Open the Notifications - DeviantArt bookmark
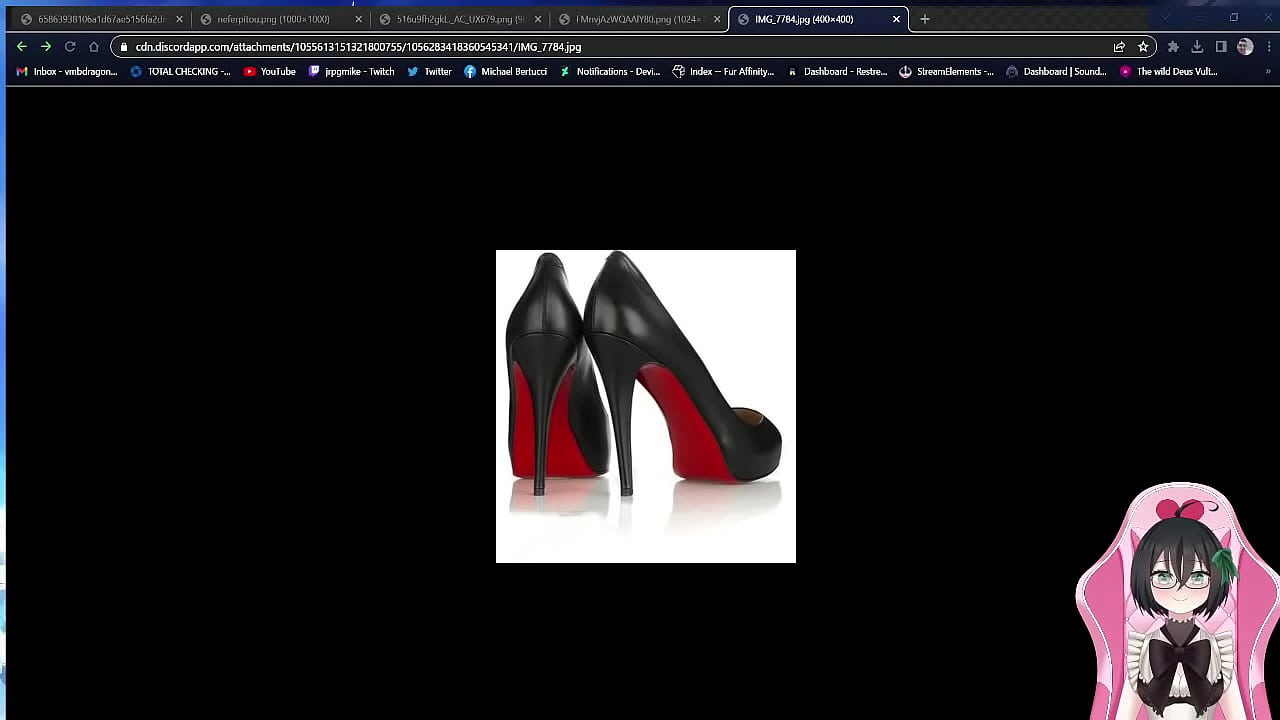Screen dimensions: 1280x720 [610, 72]
